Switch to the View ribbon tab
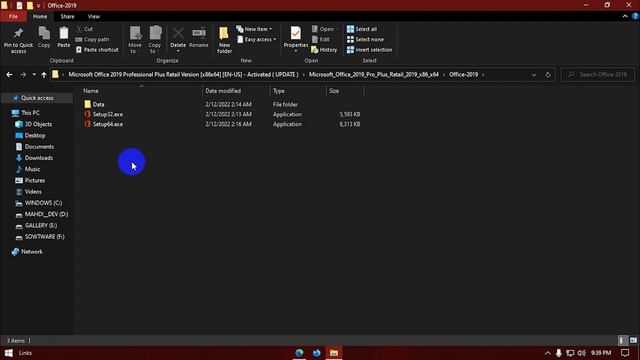The width and height of the screenshot is (640, 360). (x=93, y=16)
